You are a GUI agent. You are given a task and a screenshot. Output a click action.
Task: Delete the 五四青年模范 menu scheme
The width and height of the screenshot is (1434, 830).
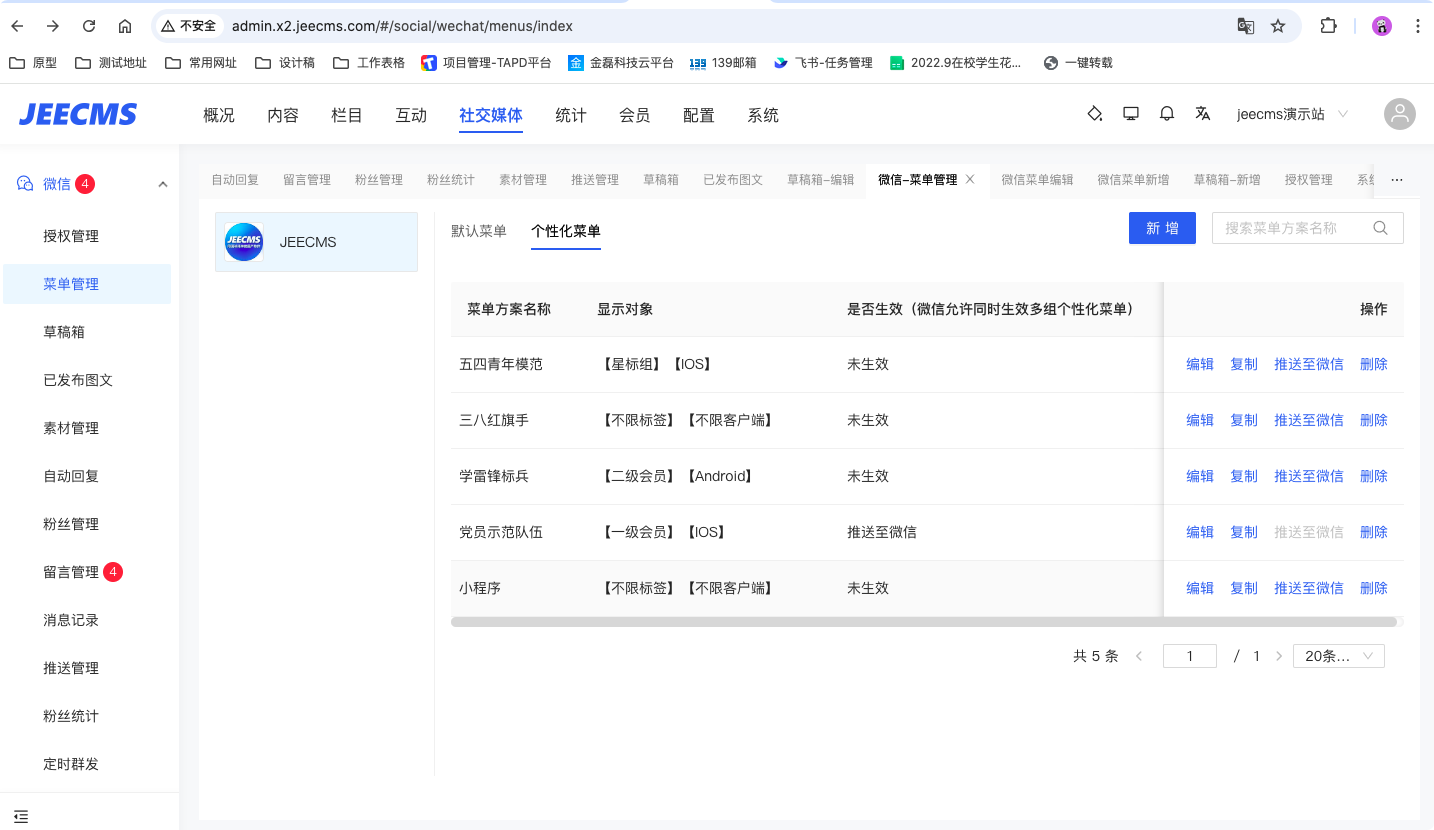pyautogui.click(x=1373, y=364)
